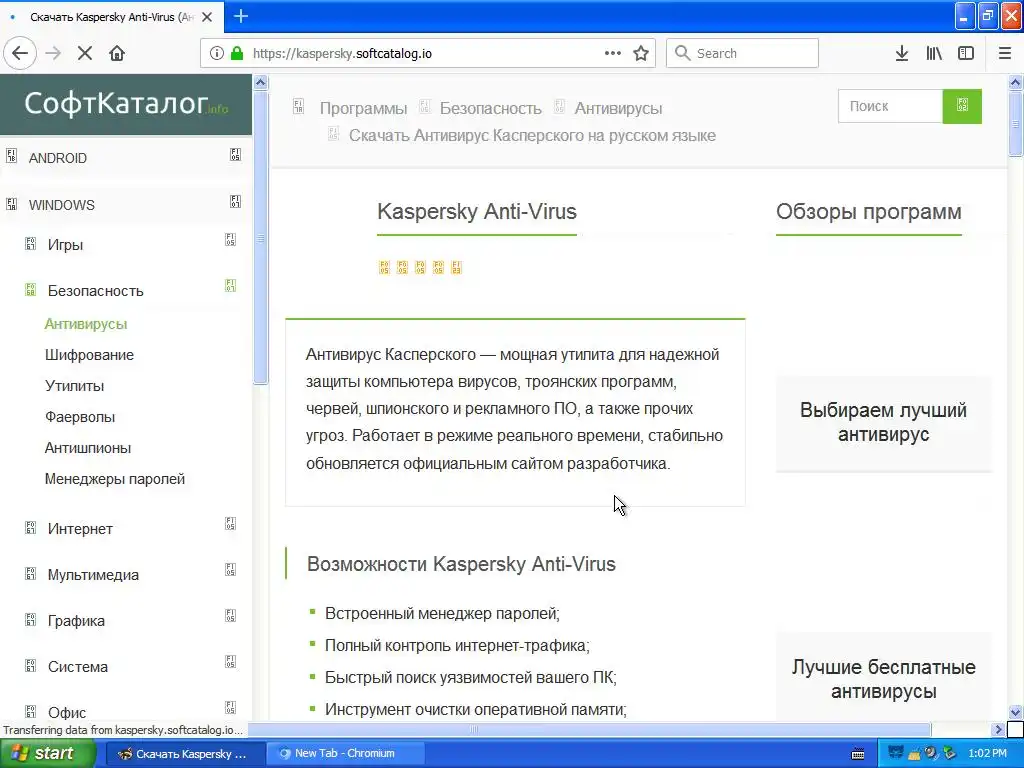
Task: Open the Firefox hamburger menu
Action: click(1005, 53)
